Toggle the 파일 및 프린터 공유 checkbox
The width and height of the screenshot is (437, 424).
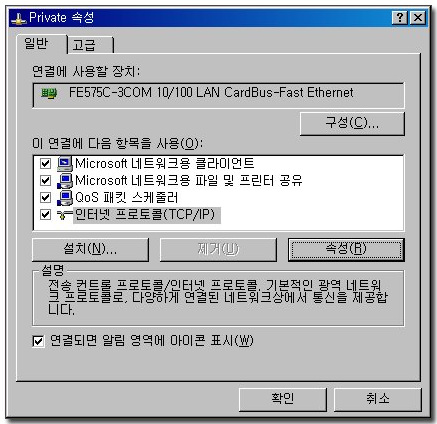point(45,181)
